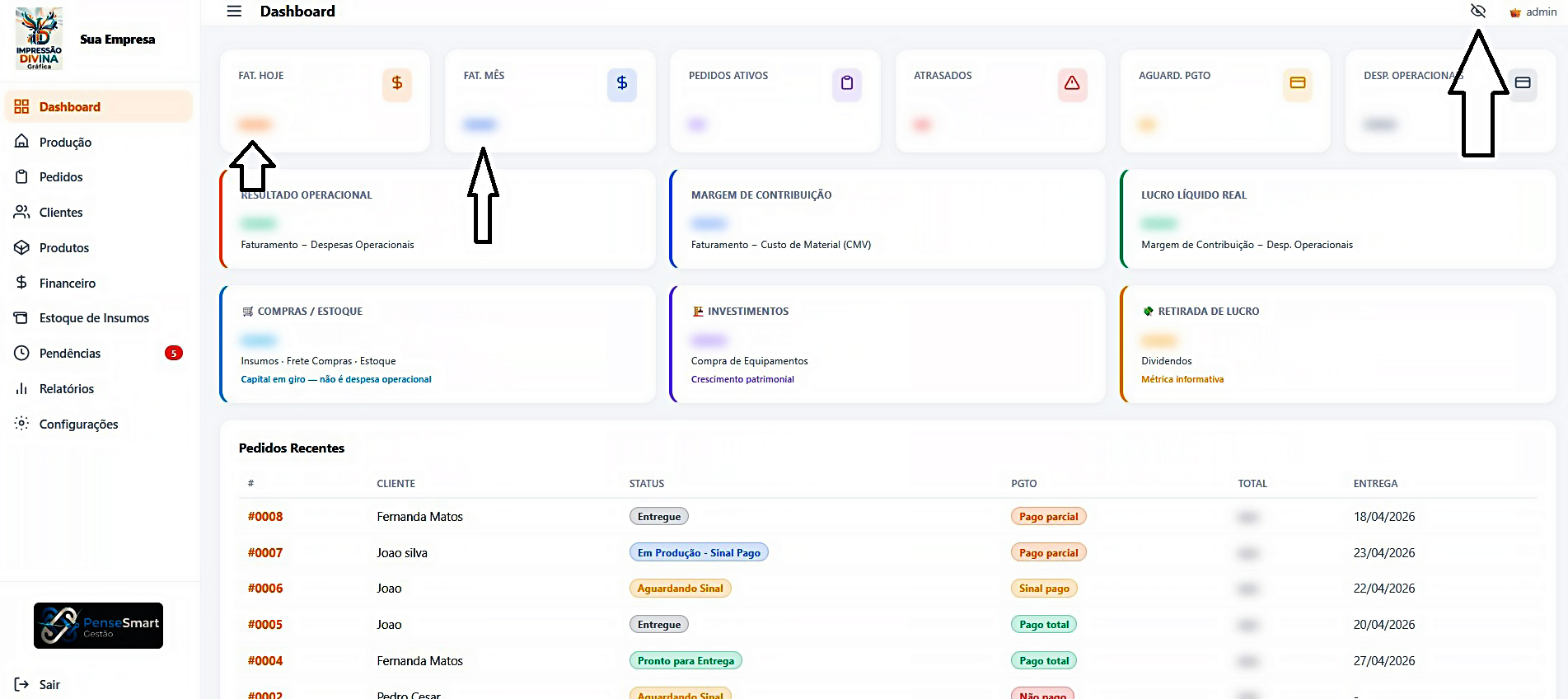Click the Estoque de Insumos archive icon
The height and width of the screenshot is (699, 1568).
coord(21,317)
